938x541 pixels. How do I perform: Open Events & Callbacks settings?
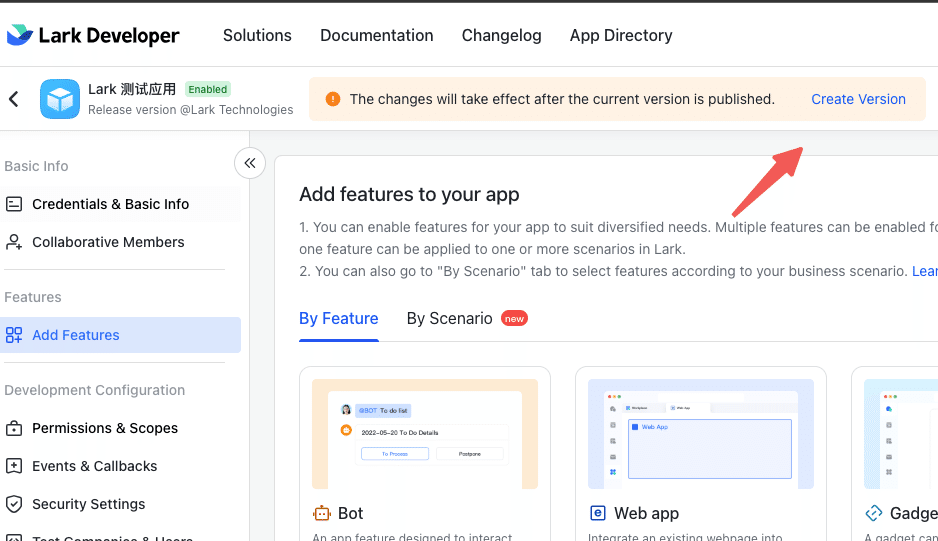pos(94,466)
